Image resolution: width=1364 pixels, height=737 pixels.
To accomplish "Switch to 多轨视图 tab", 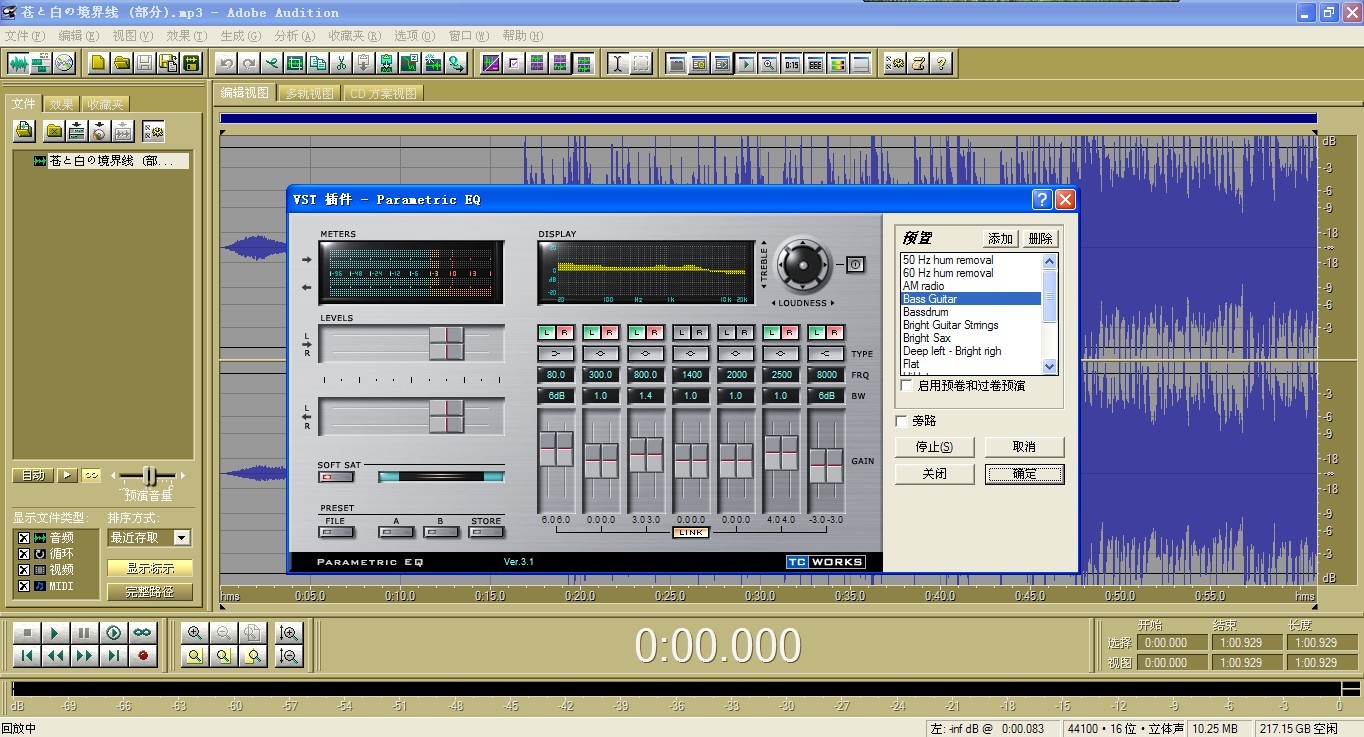I will [x=309, y=93].
